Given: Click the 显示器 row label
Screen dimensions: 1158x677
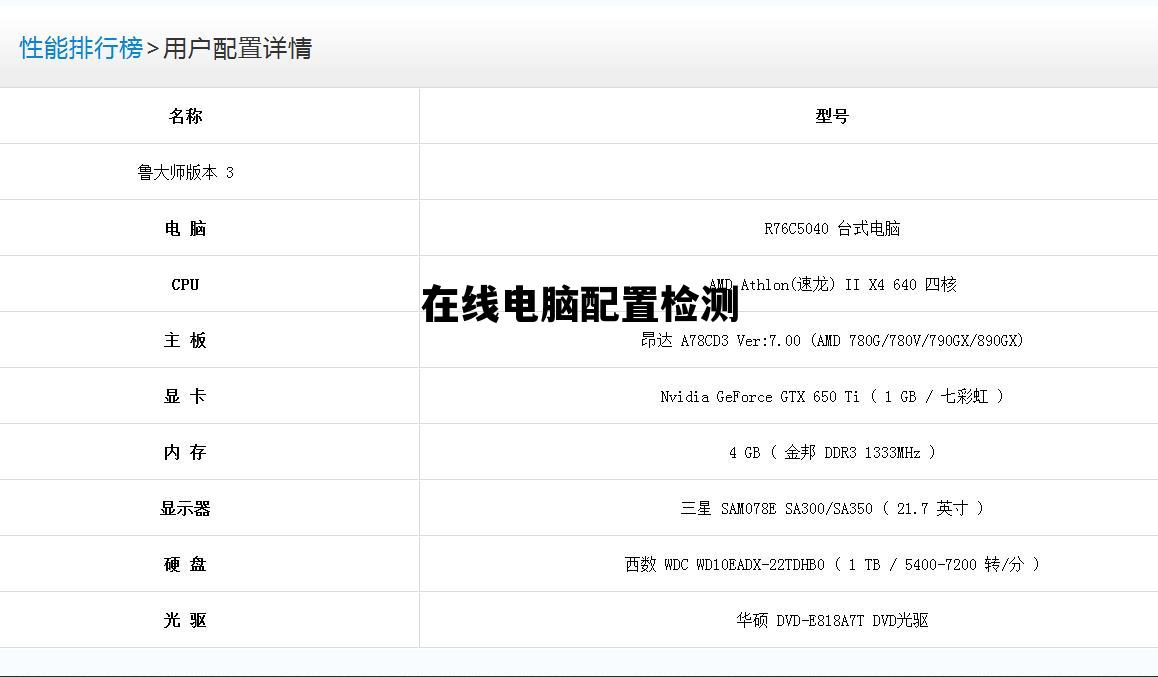Looking at the screenshot, I should pos(185,509).
